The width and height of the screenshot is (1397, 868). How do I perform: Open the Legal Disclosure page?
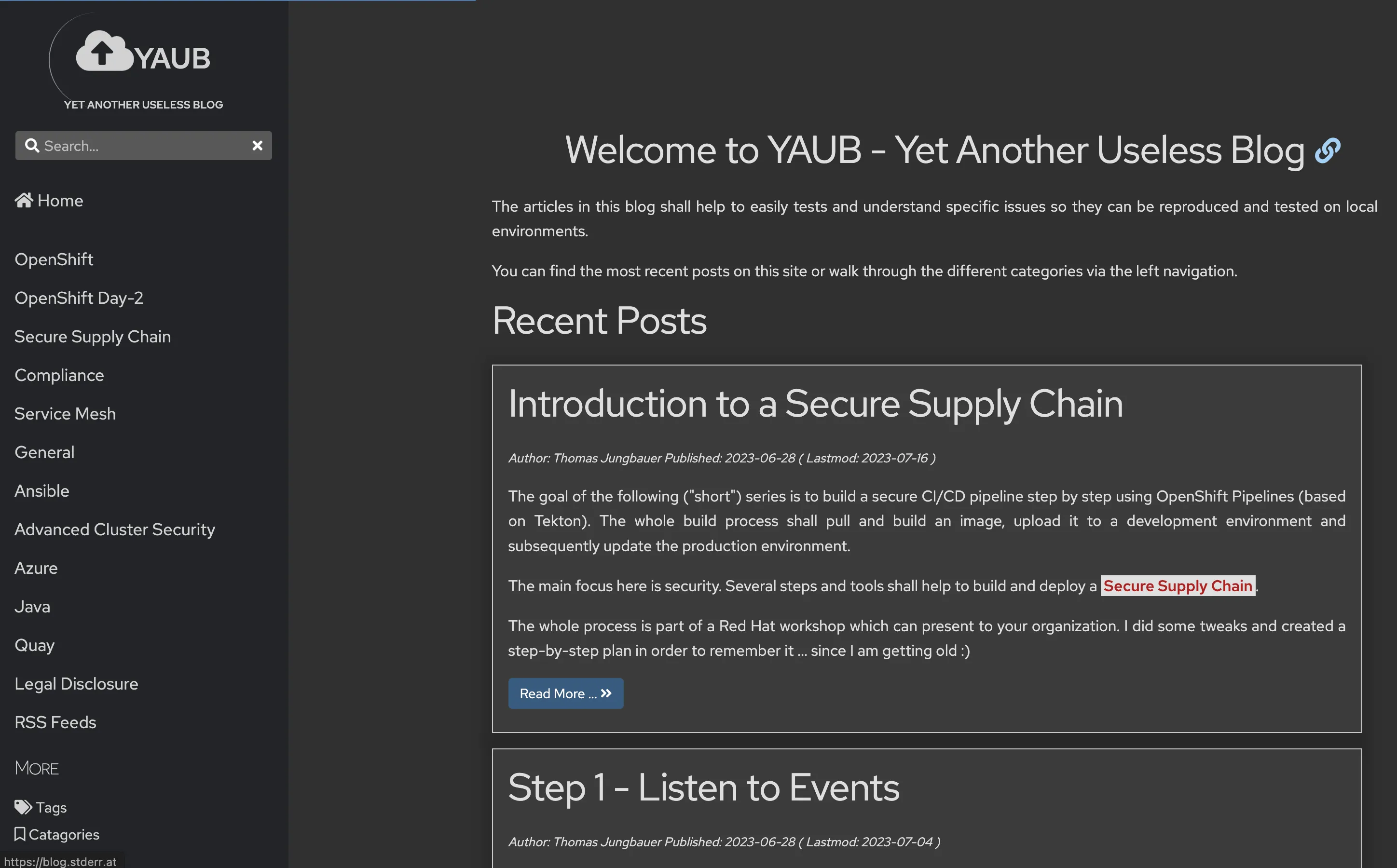click(x=76, y=683)
